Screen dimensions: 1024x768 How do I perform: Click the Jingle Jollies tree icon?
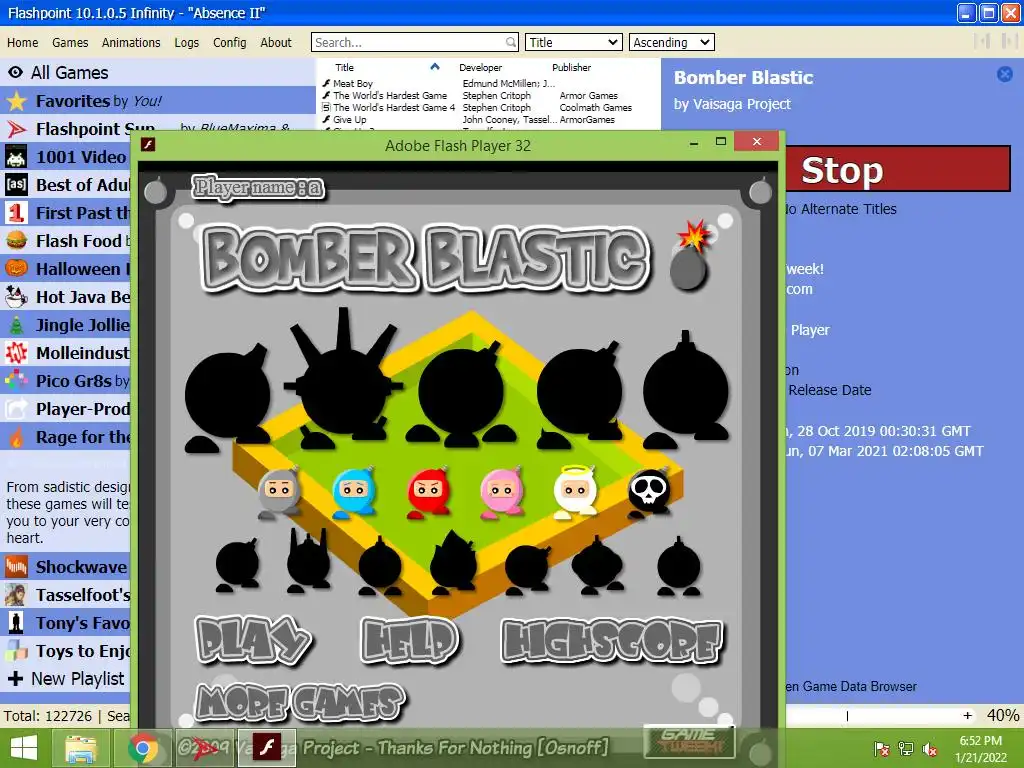coord(16,325)
